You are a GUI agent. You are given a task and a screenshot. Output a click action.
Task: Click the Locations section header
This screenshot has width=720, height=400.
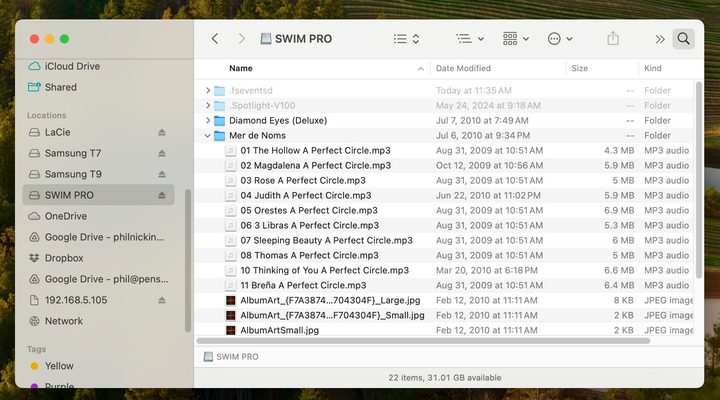coord(46,115)
